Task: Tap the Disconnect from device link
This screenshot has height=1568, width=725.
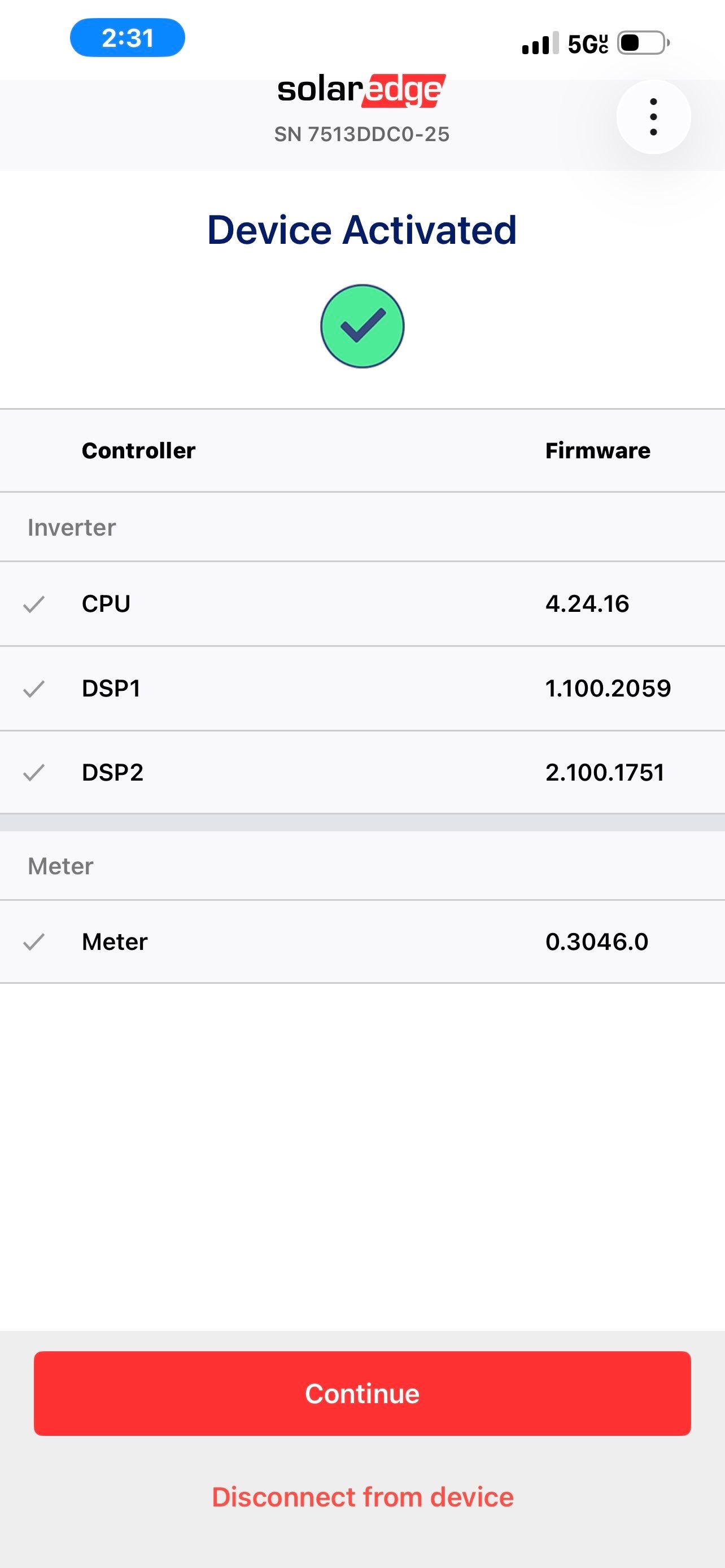Action: click(x=362, y=1497)
